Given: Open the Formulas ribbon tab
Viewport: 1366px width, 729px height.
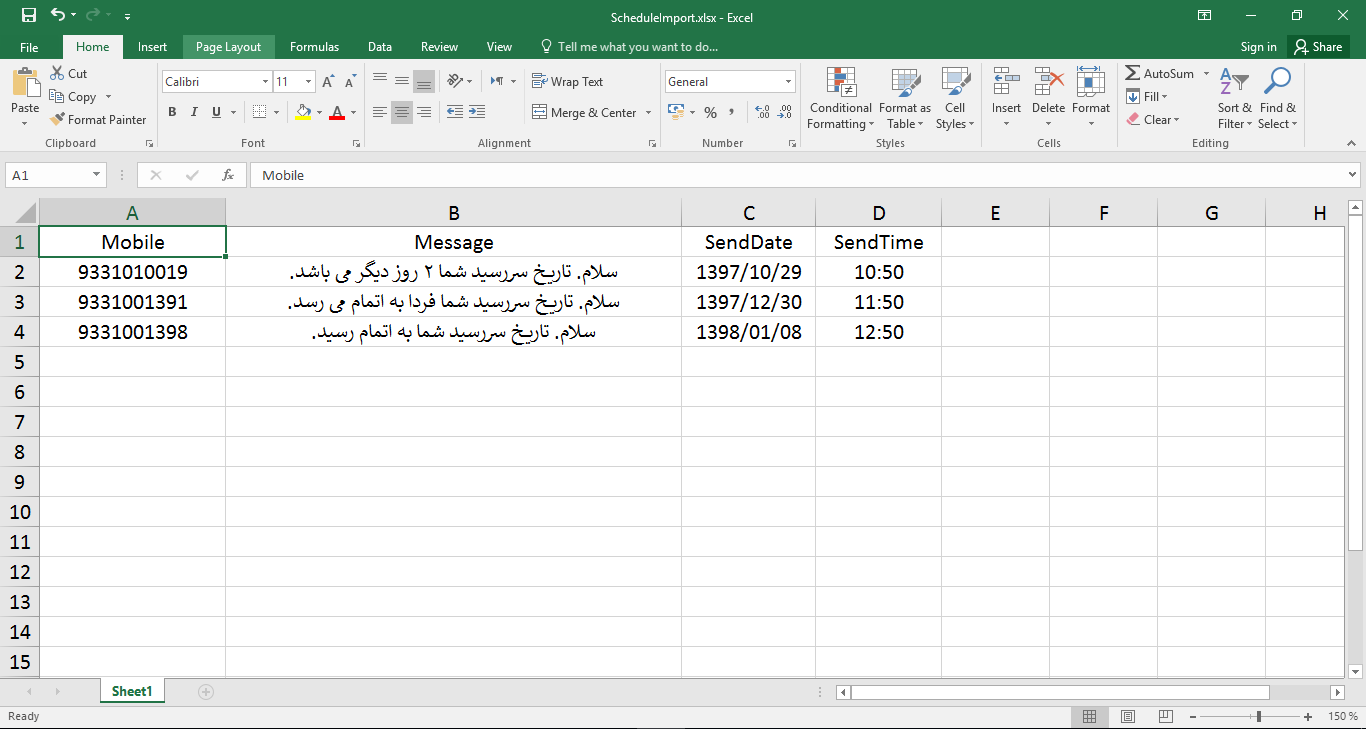Looking at the screenshot, I should pyautogui.click(x=314, y=46).
